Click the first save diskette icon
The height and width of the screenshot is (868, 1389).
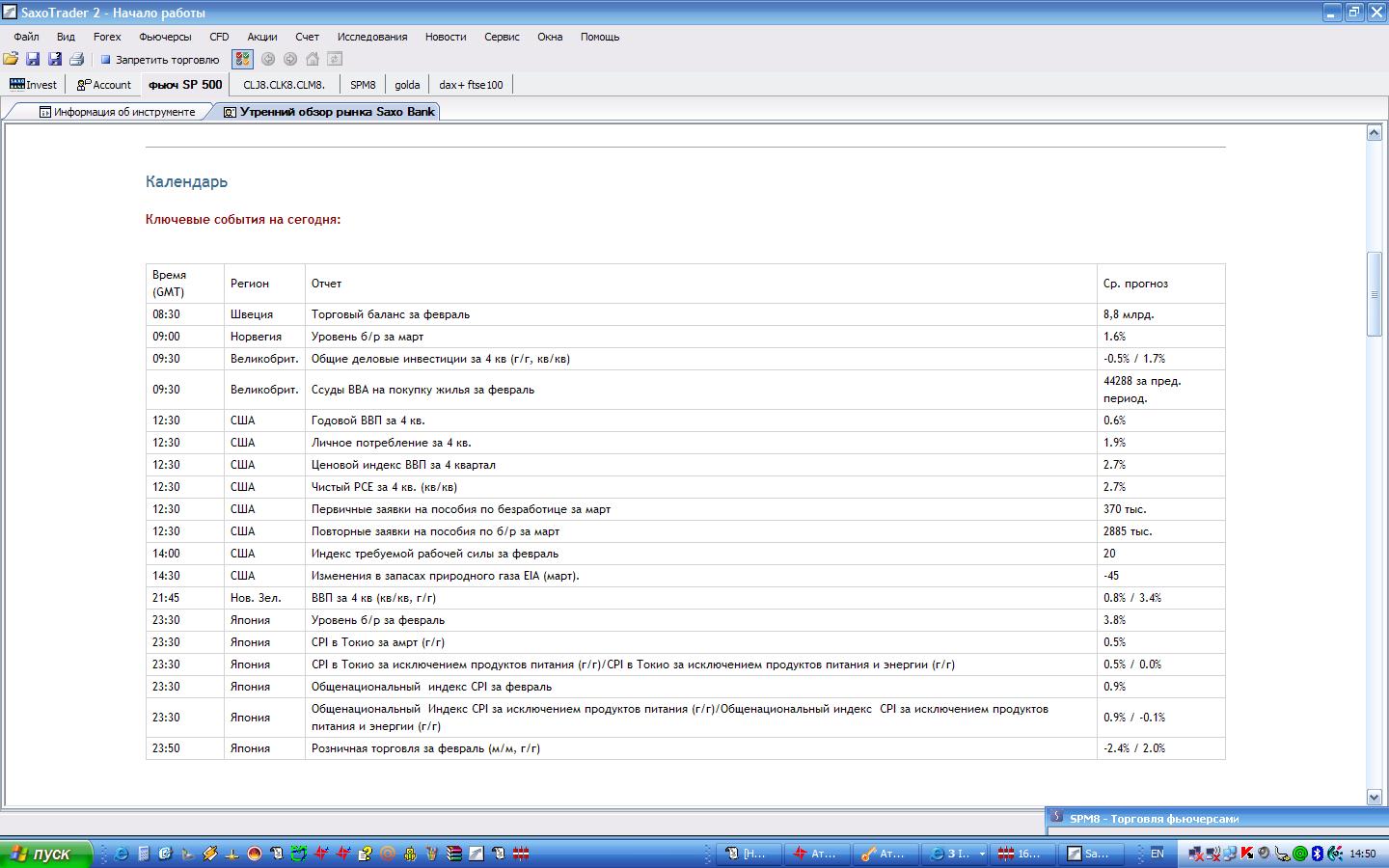tap(32, 59)
